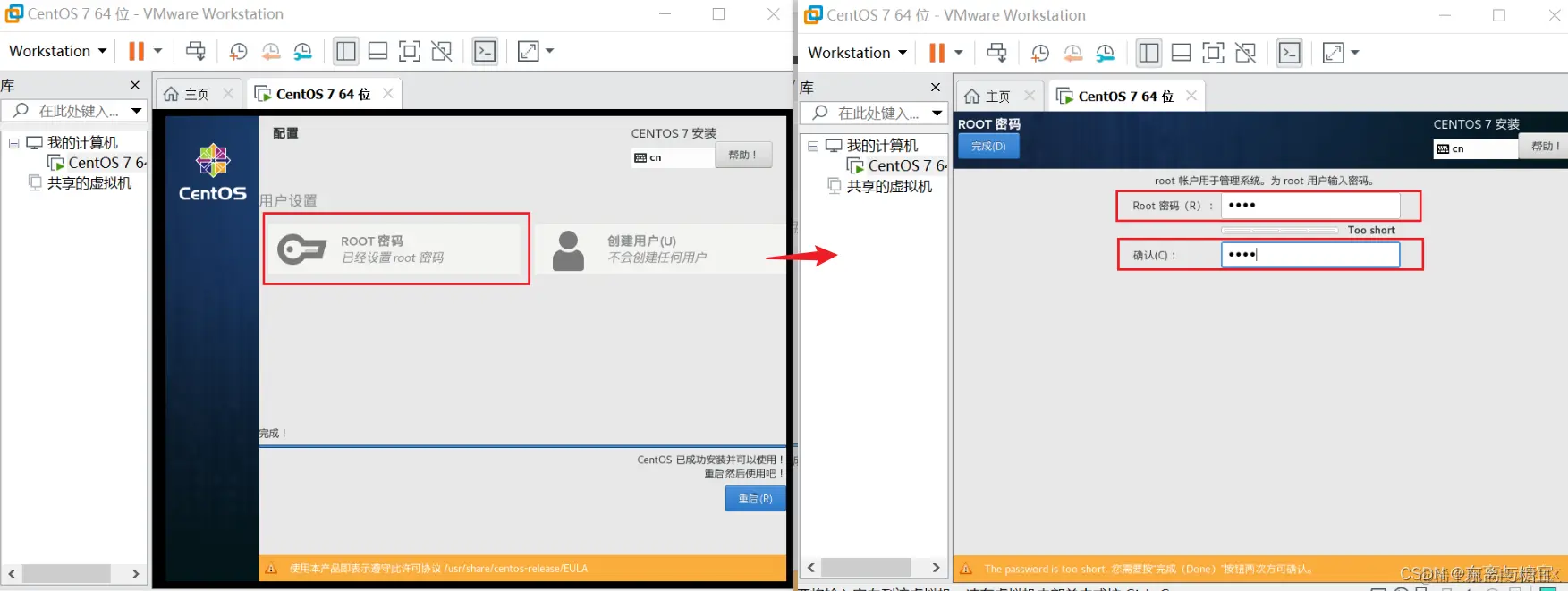
Task: Take snapshot icon in left window toolbar
Action: [238, 51]
